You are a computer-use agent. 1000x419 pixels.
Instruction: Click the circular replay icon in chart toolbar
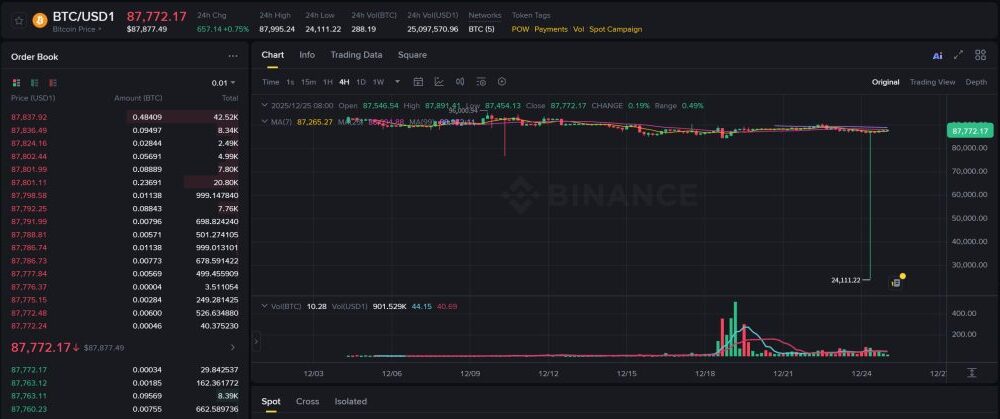click(x=502, y=82)
